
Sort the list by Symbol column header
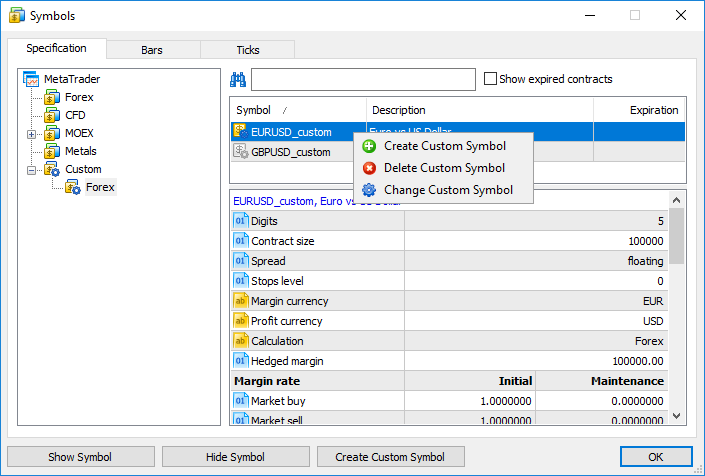point(298,110)
